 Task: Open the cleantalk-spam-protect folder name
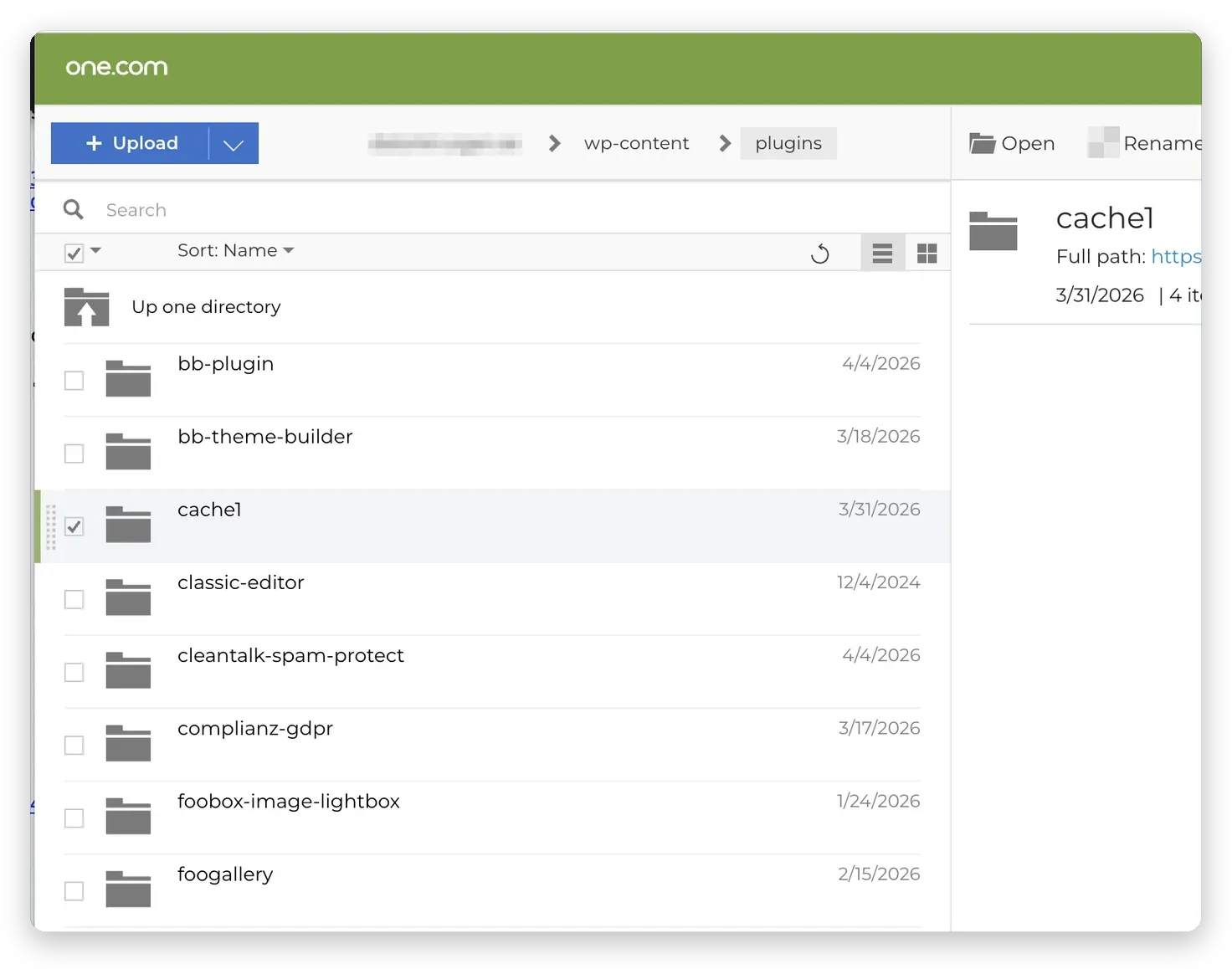290,655
